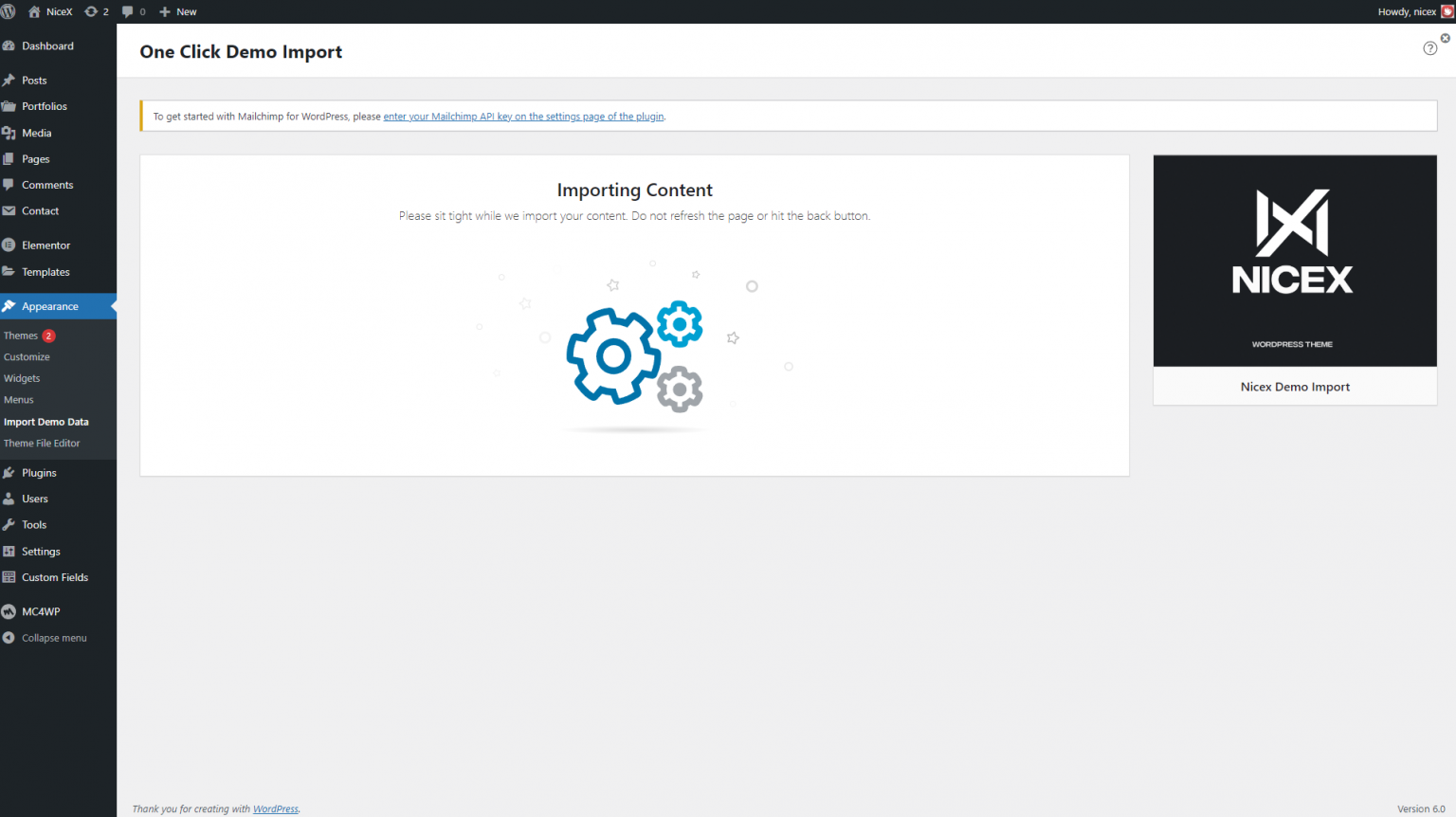Screen dimensions: 1456x817
Task: Select Import Demo Data under Appearance
Action: (x=46, y=421)
